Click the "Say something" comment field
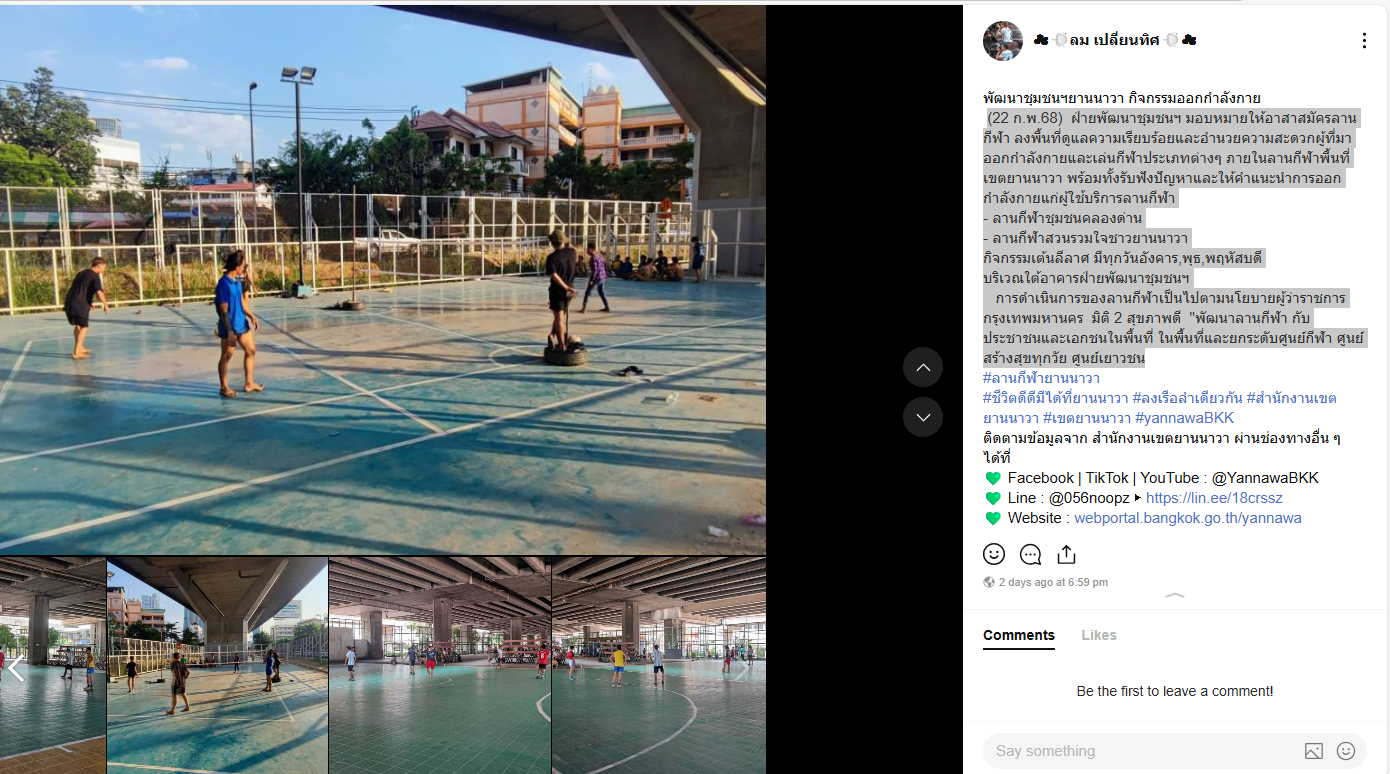The height and width of the screenshot is (774, 1390). tap(1140, 751)
